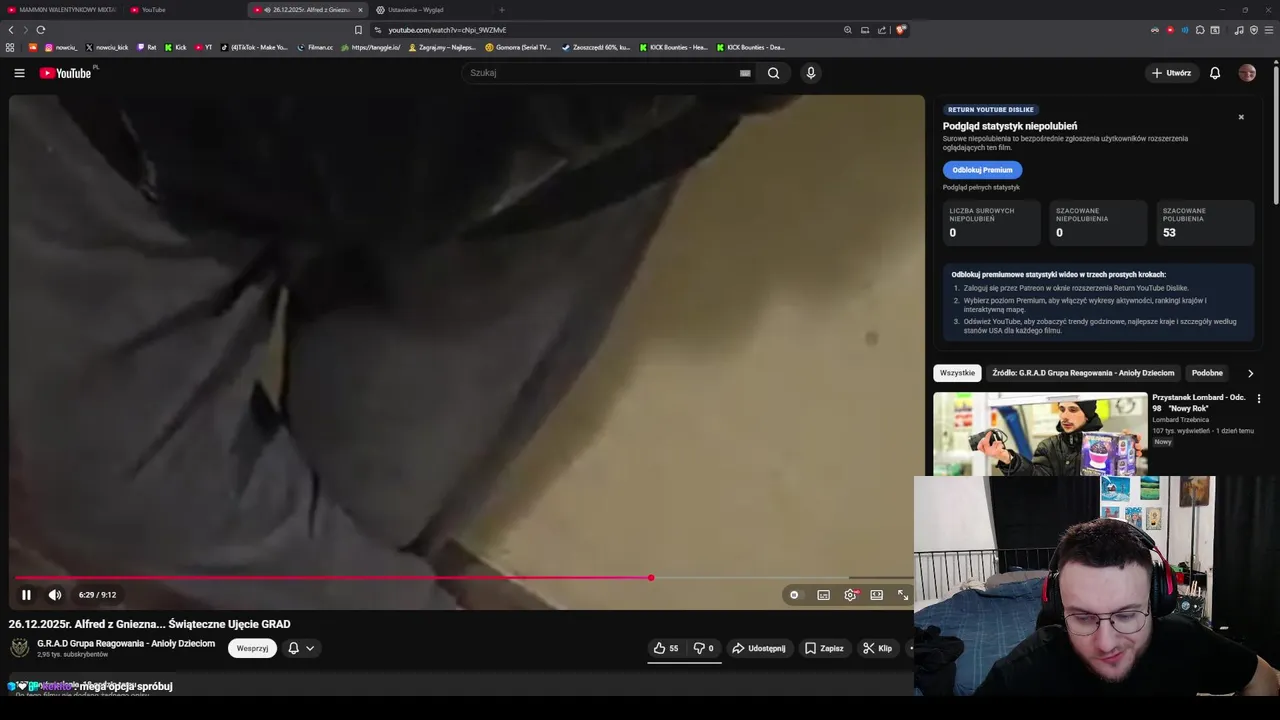1280x720 pixels.
Task: Open the browser main menu
Action: coord(1270,30)
